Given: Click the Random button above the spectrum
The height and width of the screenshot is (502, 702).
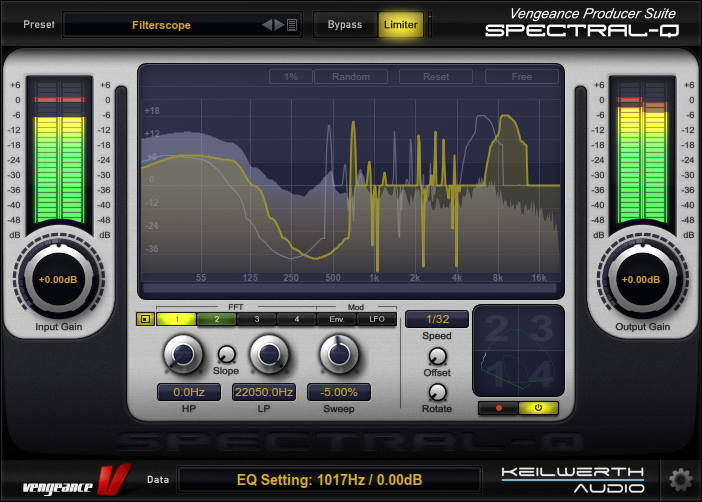Looking at the screenshot, I should (x=351, y=77).
